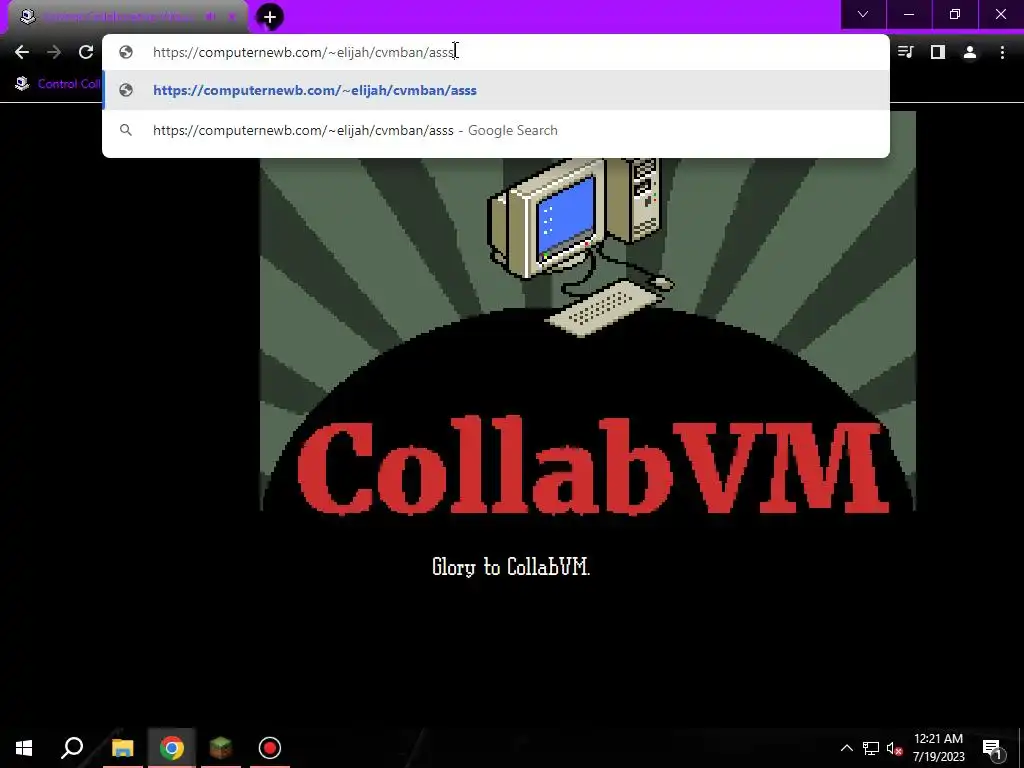Open File Explorer from taskbar
Screen dimensions: 1024x768
tap(122, 748)
